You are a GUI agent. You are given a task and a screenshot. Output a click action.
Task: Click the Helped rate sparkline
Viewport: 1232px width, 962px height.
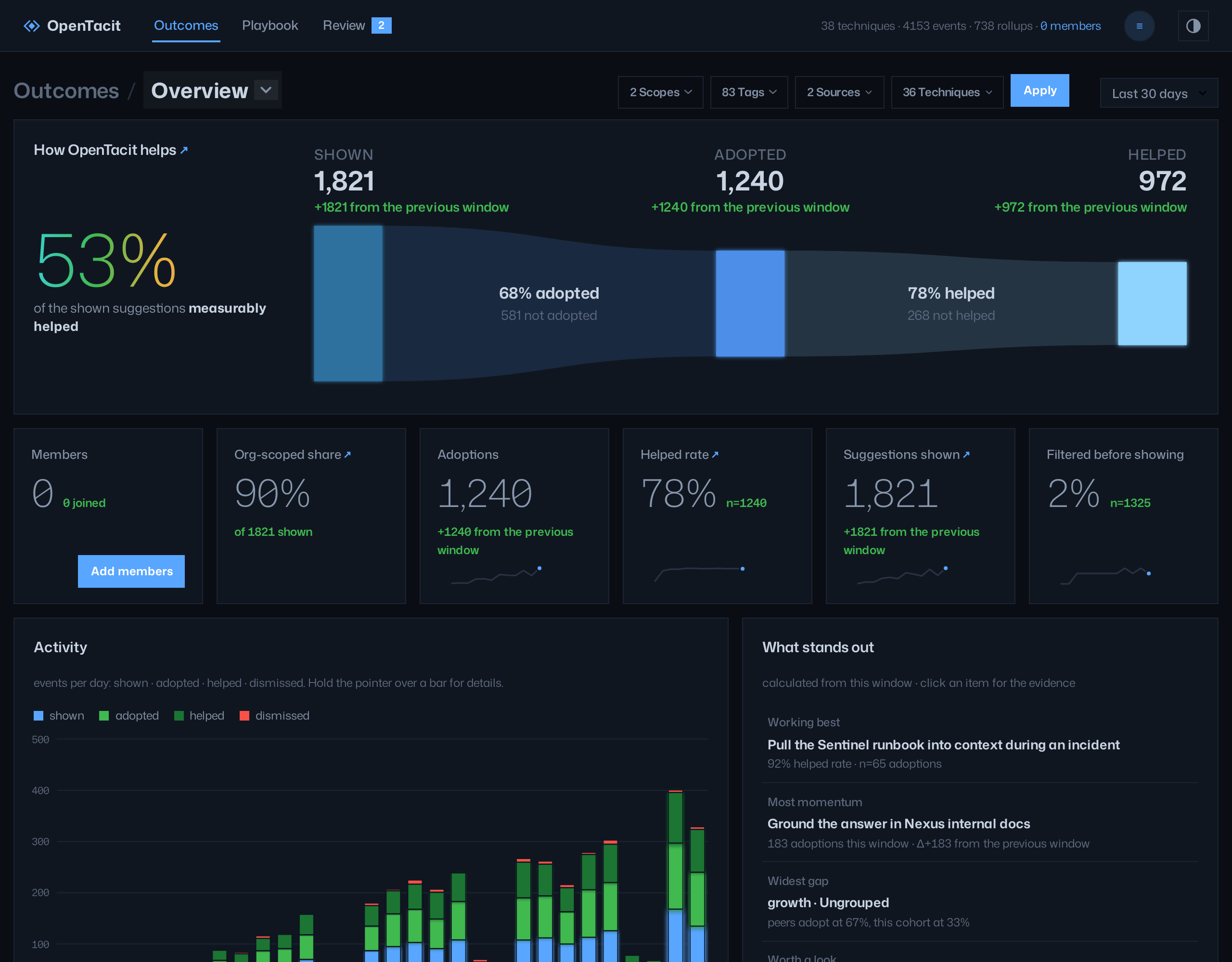click(699, 574)
